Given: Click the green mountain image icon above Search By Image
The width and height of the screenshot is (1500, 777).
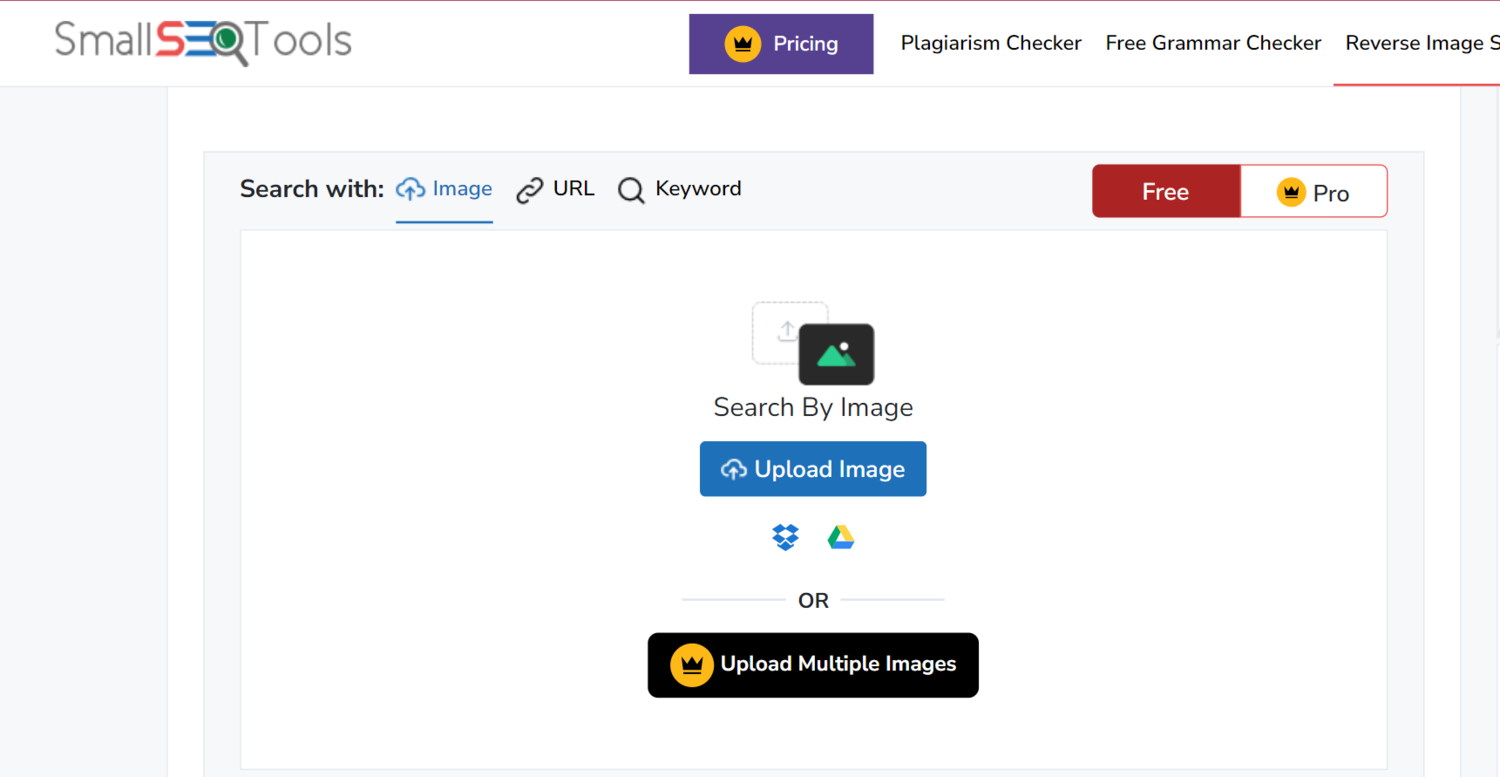Looking at the screenshot, I should point(837,353).
